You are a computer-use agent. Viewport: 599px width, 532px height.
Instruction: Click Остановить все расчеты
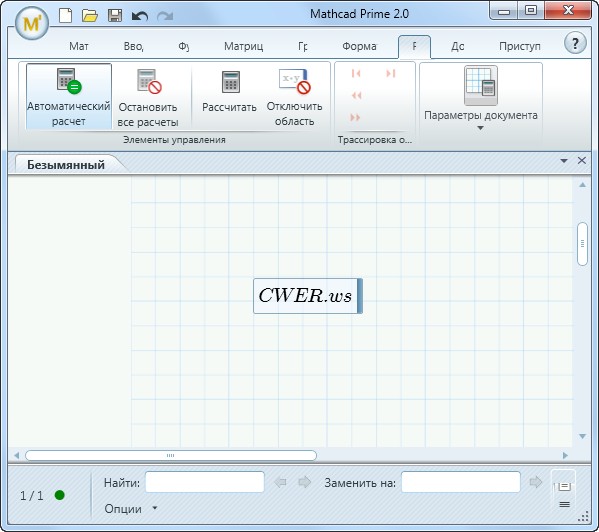click(x=148, y=98)
